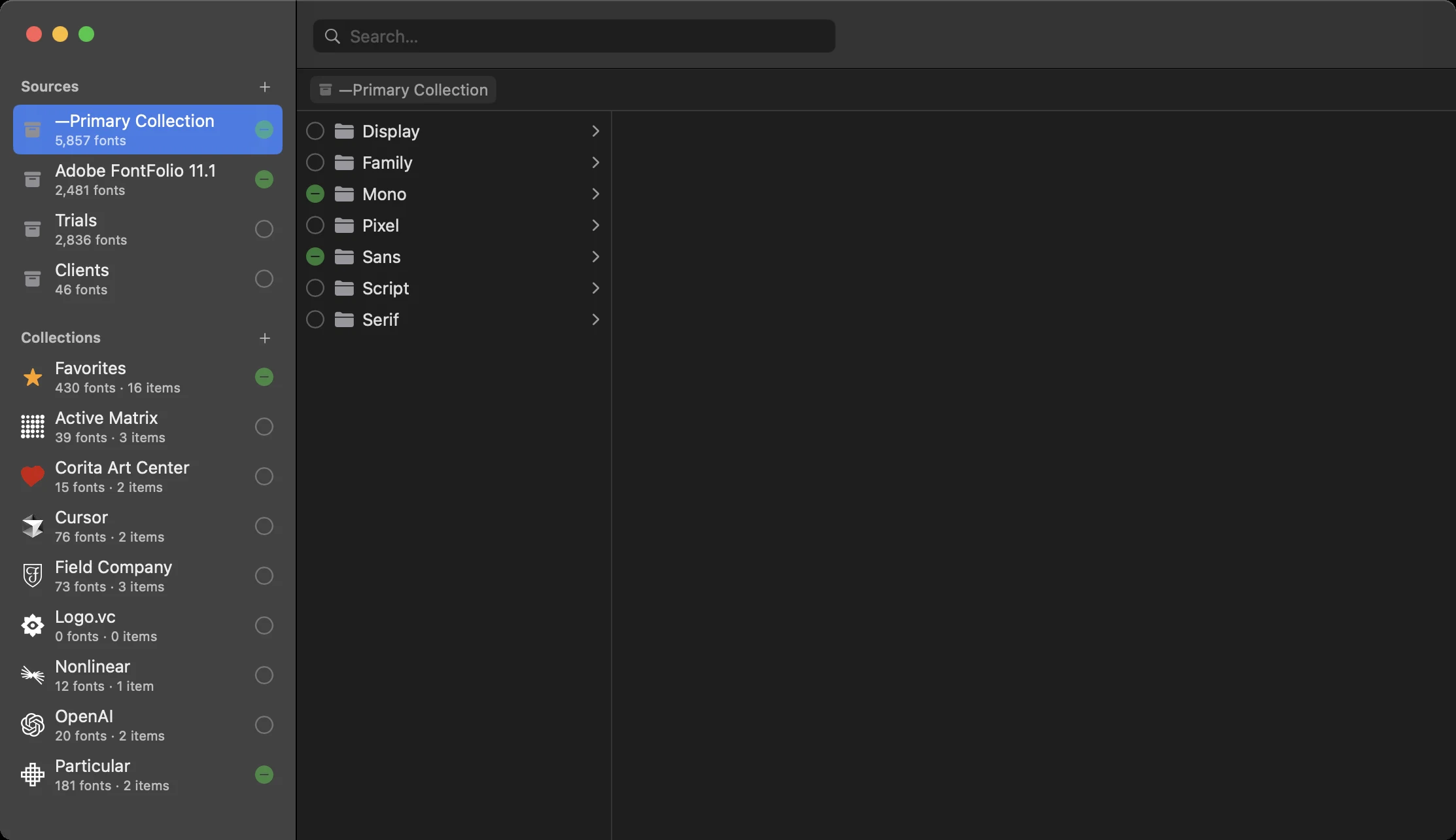Click the Active Matrix dot-grid icon
Image resolution: width=1456 pixels, height=840 pixels.
[32, 427]
